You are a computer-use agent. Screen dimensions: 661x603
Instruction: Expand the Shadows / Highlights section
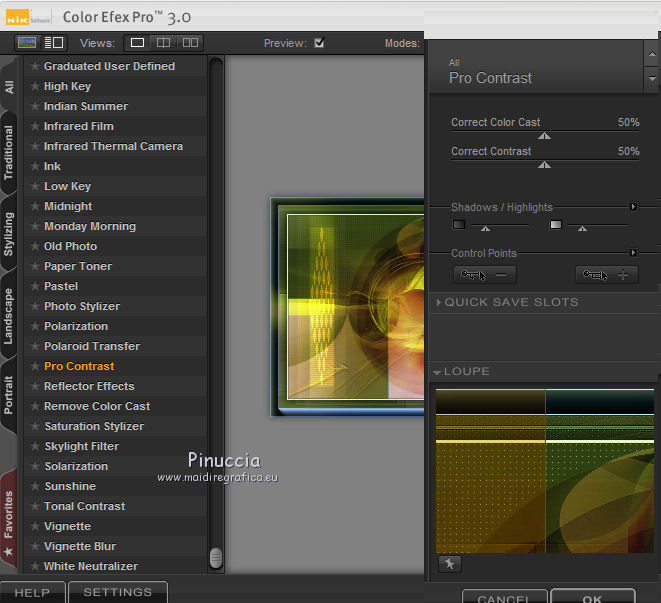coord(633,207)
